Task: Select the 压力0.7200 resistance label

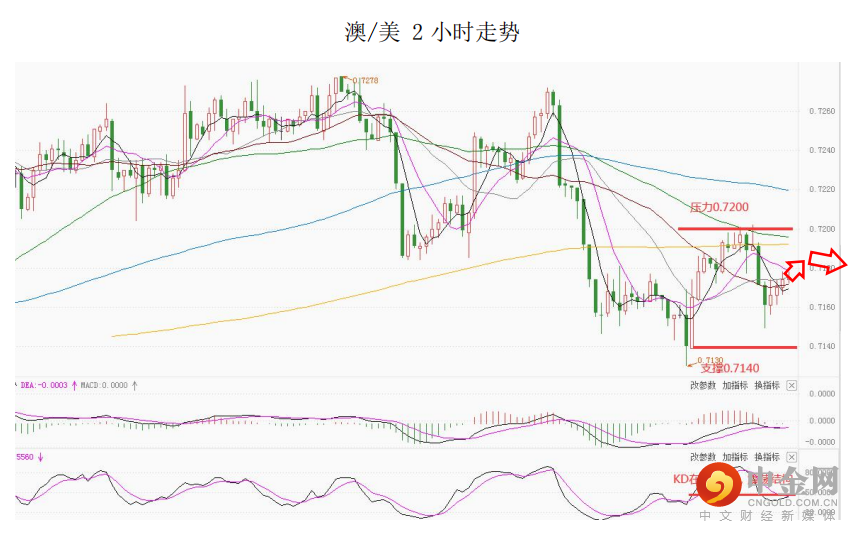Action: pyautogui.click(x=719, y=207)
